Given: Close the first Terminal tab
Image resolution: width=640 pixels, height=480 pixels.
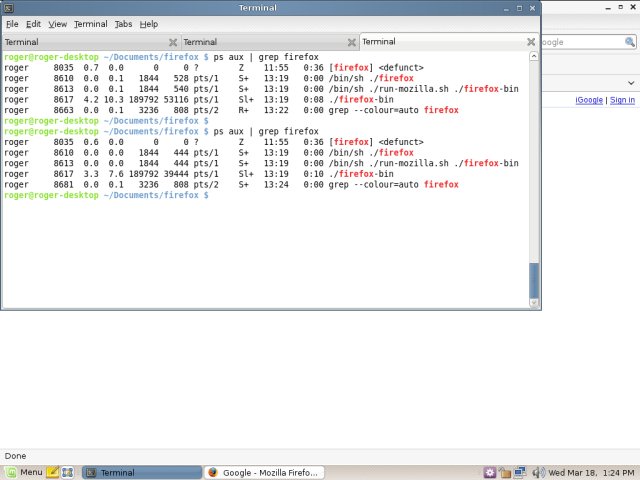Looking at the screenshot, I should tap(173, 42).
